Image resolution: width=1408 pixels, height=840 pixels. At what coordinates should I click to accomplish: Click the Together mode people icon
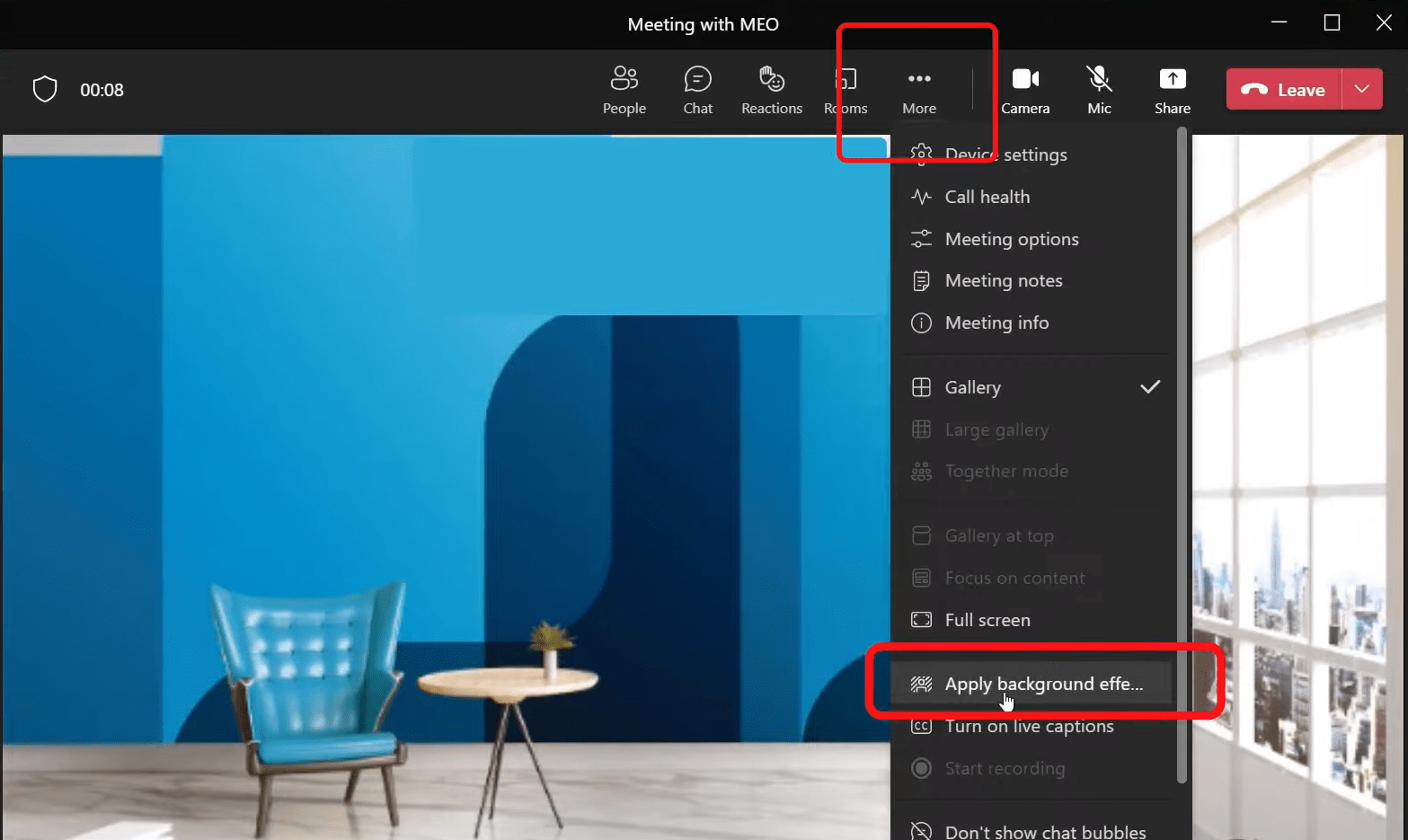(921, 471)
